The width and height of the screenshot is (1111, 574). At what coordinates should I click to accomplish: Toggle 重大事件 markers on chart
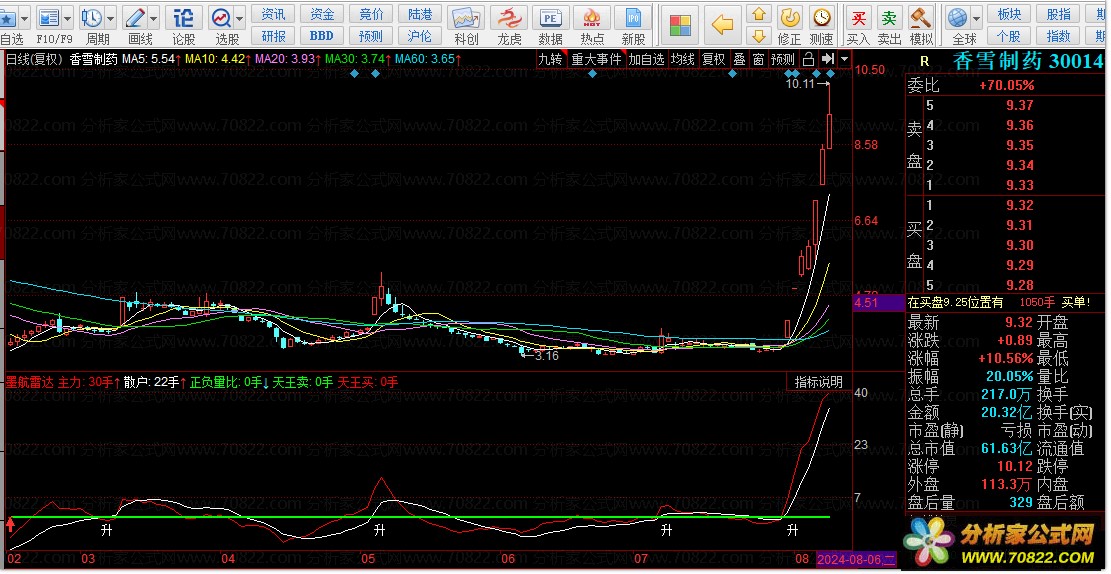[597, 60]
